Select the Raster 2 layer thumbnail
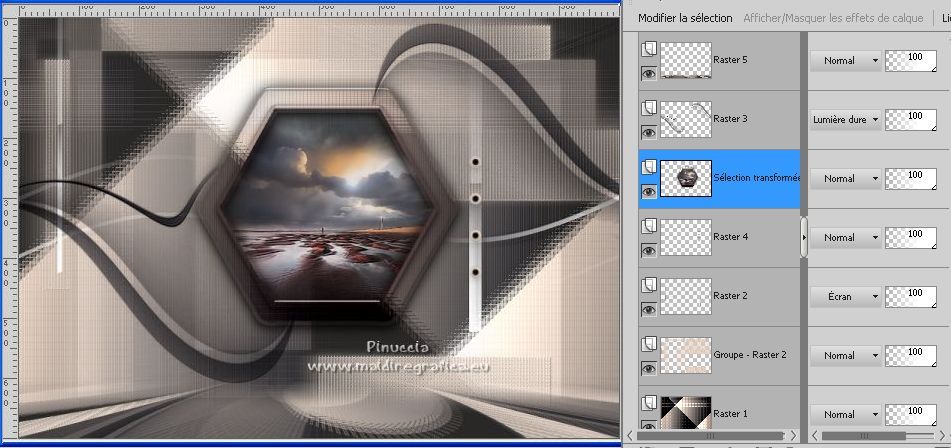Screen dimensions: 951x448 pos(685,296)
